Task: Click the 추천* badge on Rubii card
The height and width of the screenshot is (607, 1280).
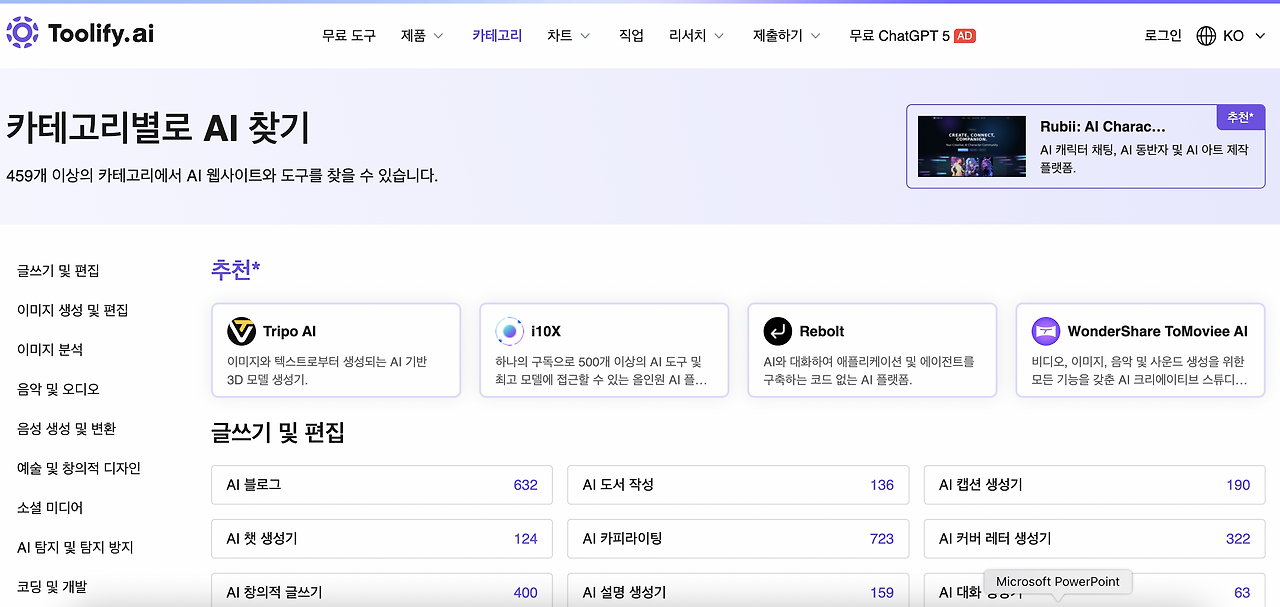Action: (x=1240, y=117)
